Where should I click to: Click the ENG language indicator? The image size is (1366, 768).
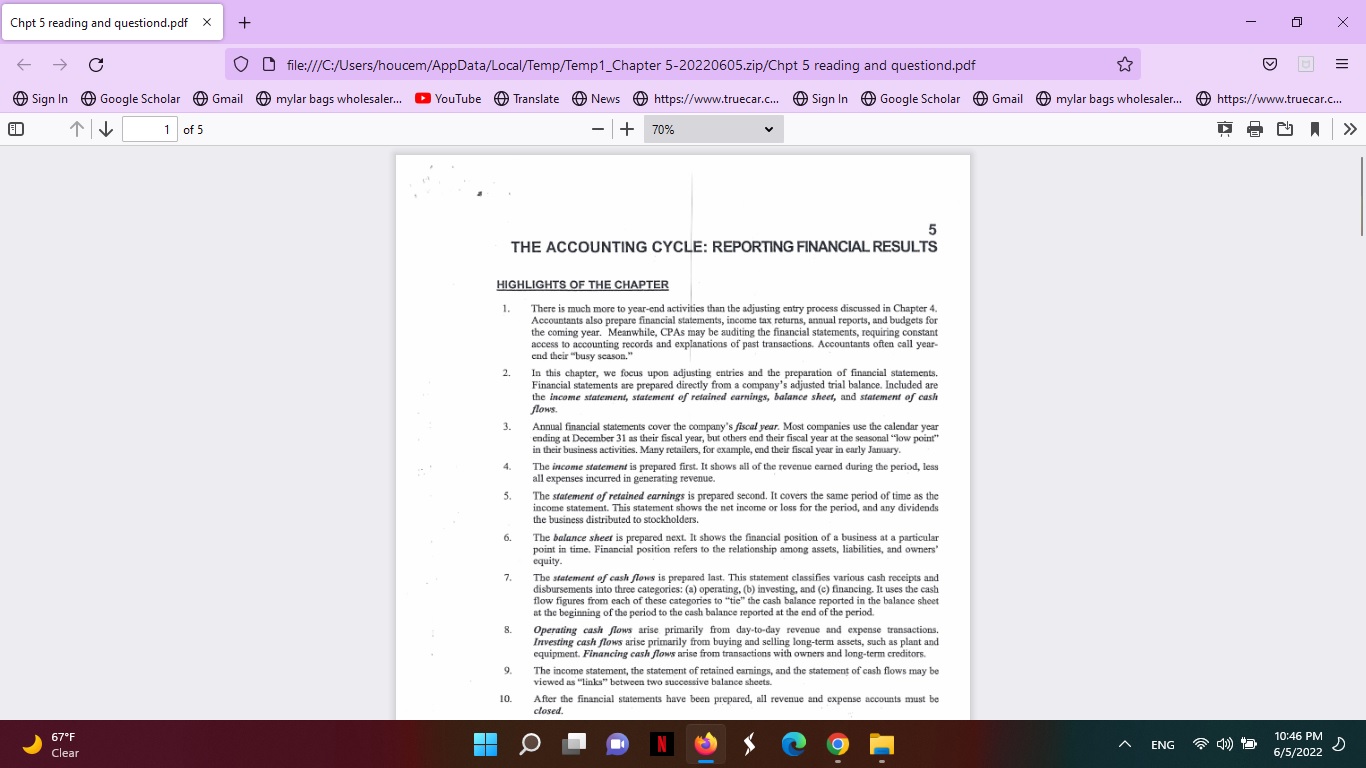click(x=1163, y=744)
